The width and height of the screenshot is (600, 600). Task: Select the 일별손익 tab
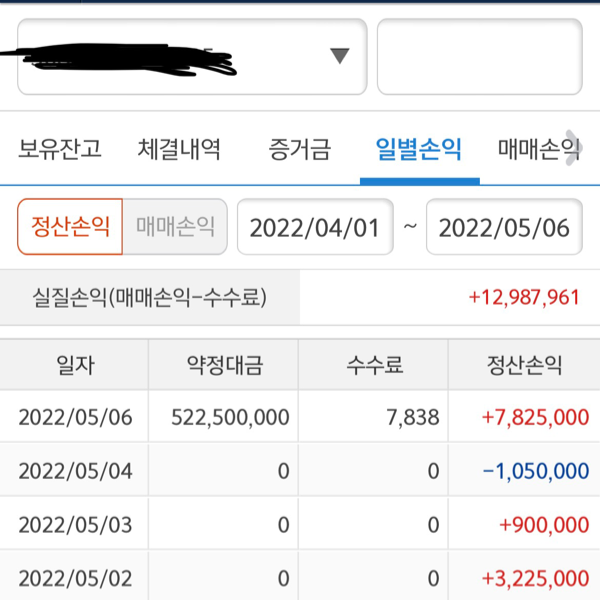(419, 151)
